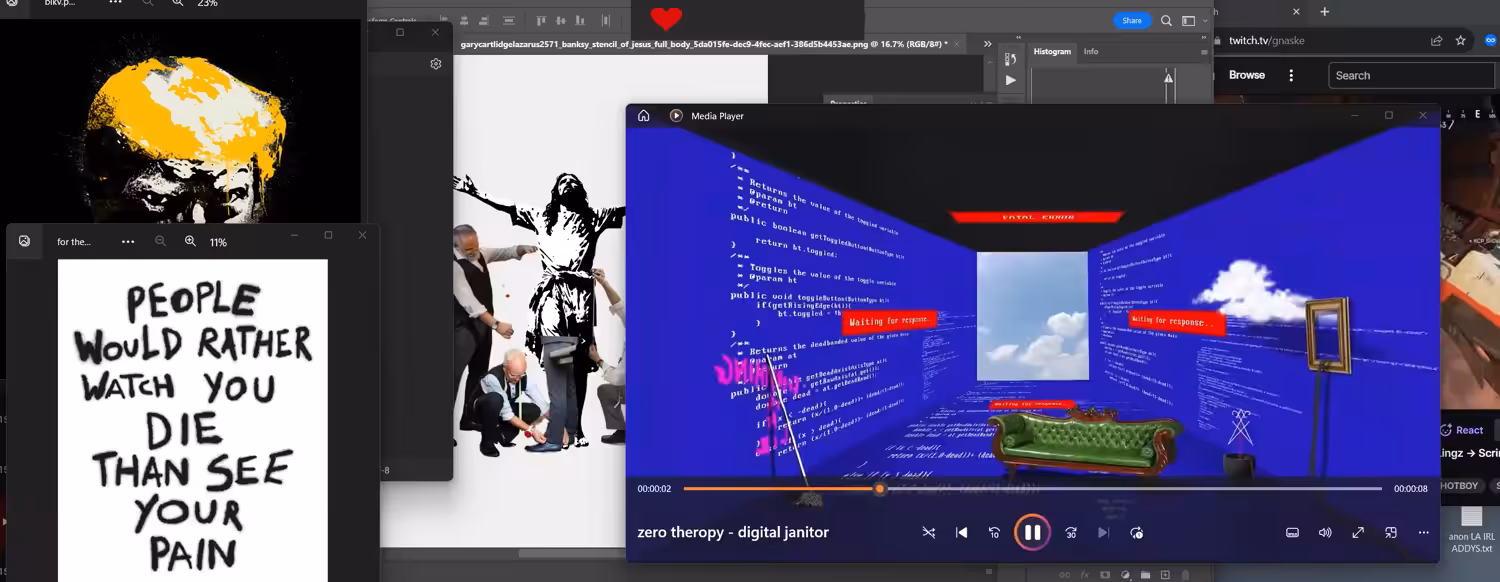Add a layer style via the fx icon
The image size is (1500, 582).
point(1085,575)
